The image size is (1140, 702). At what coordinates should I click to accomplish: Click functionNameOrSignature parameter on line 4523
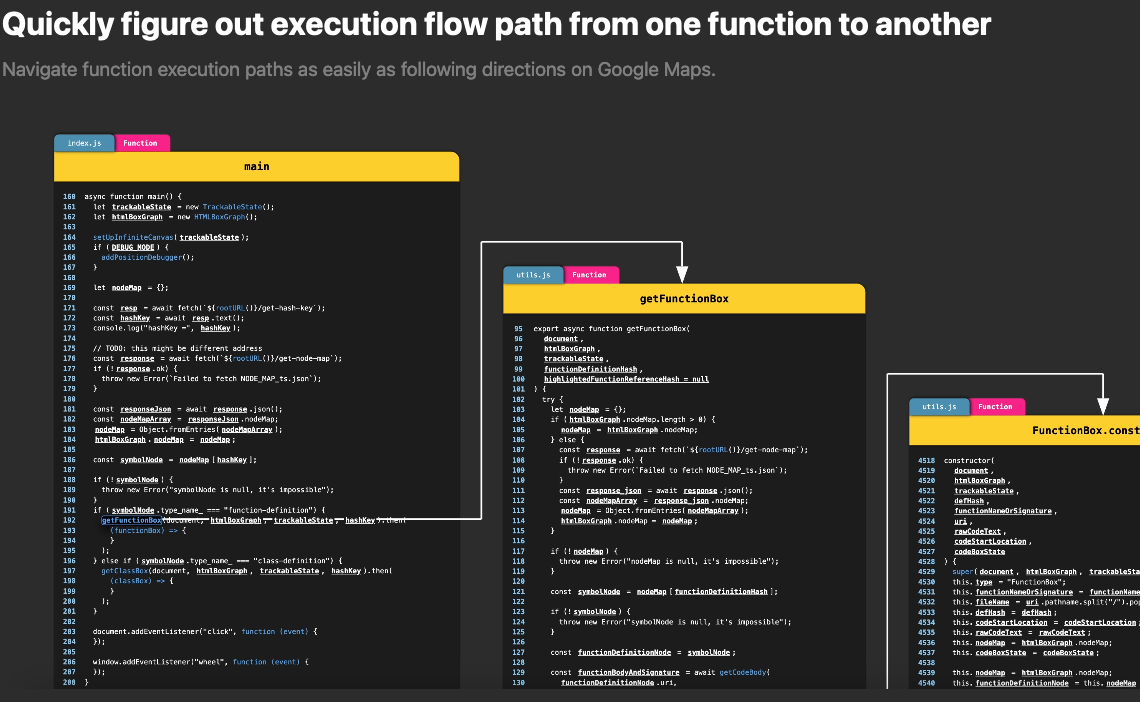(x=1003, y=511)
